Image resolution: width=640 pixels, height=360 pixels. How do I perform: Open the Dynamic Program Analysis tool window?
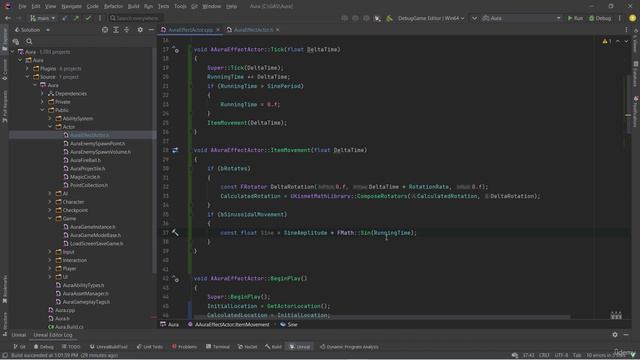tap(349, 347)
